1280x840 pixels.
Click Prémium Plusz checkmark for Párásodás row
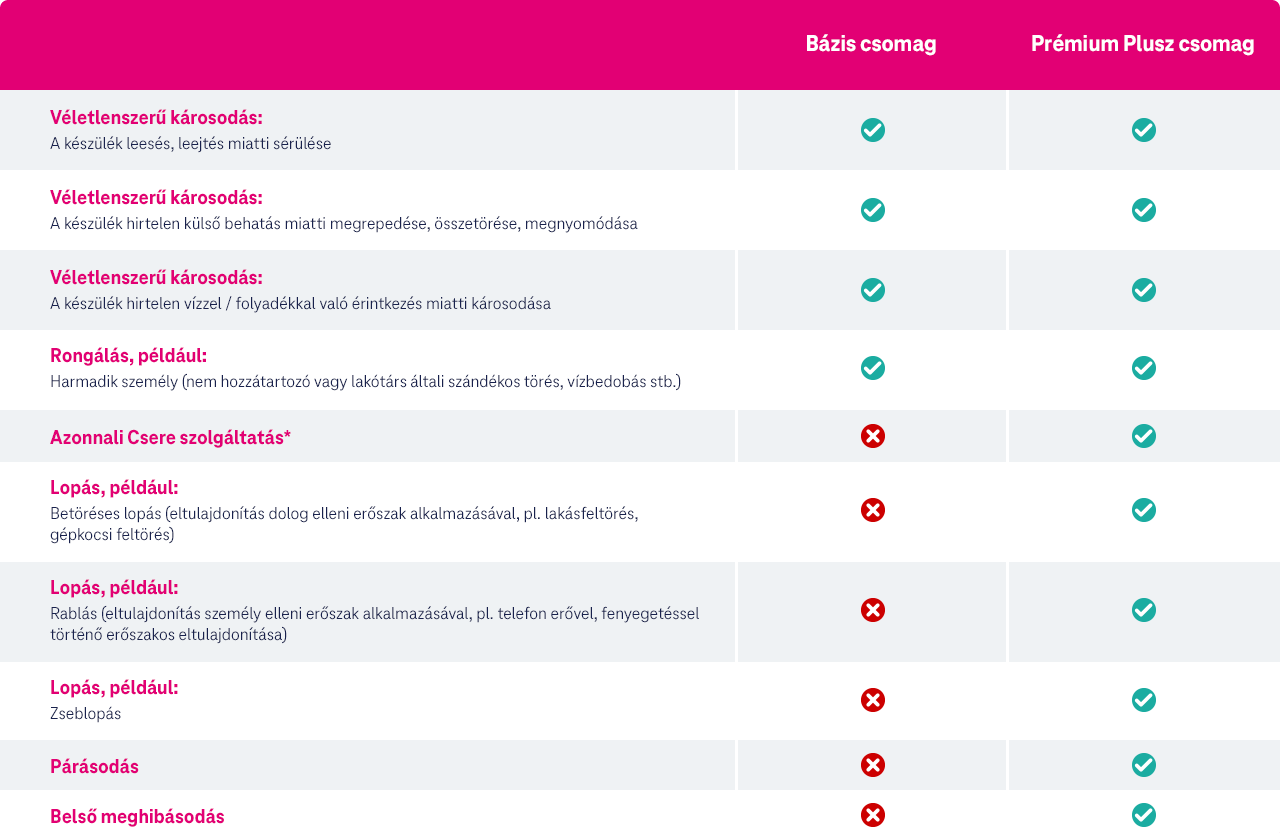point(1144,765)
